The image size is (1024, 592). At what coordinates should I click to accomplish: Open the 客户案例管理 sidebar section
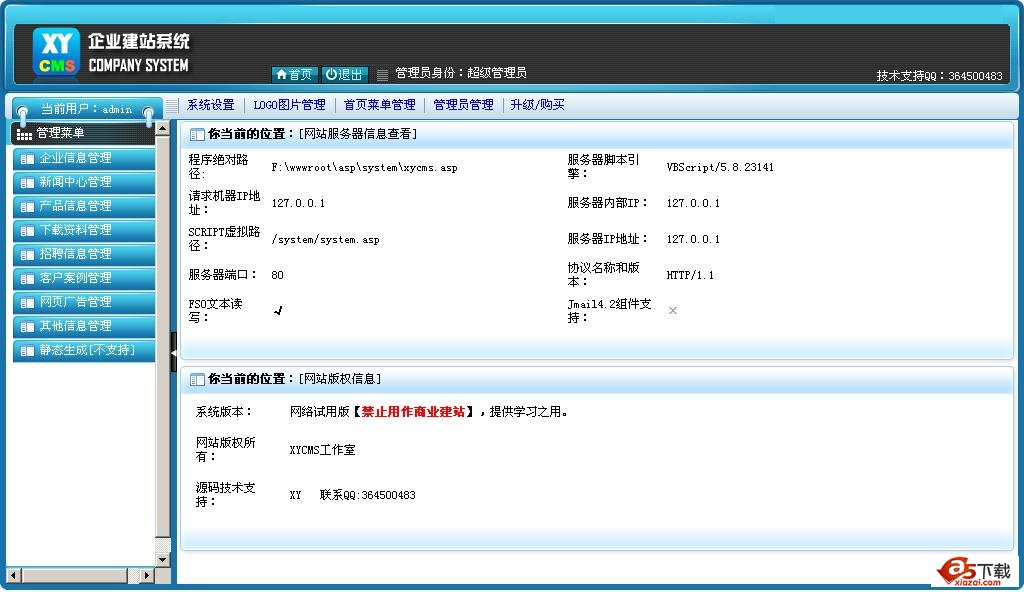tap(75, 278)
